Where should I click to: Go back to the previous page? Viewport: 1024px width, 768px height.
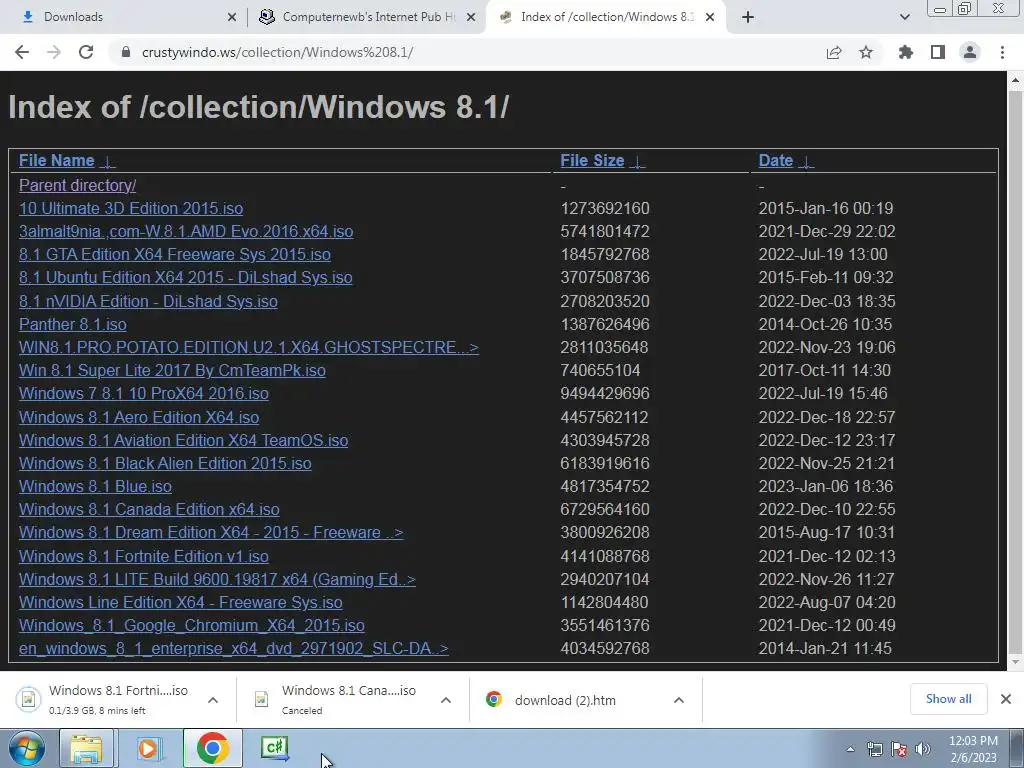click(22, 52)
